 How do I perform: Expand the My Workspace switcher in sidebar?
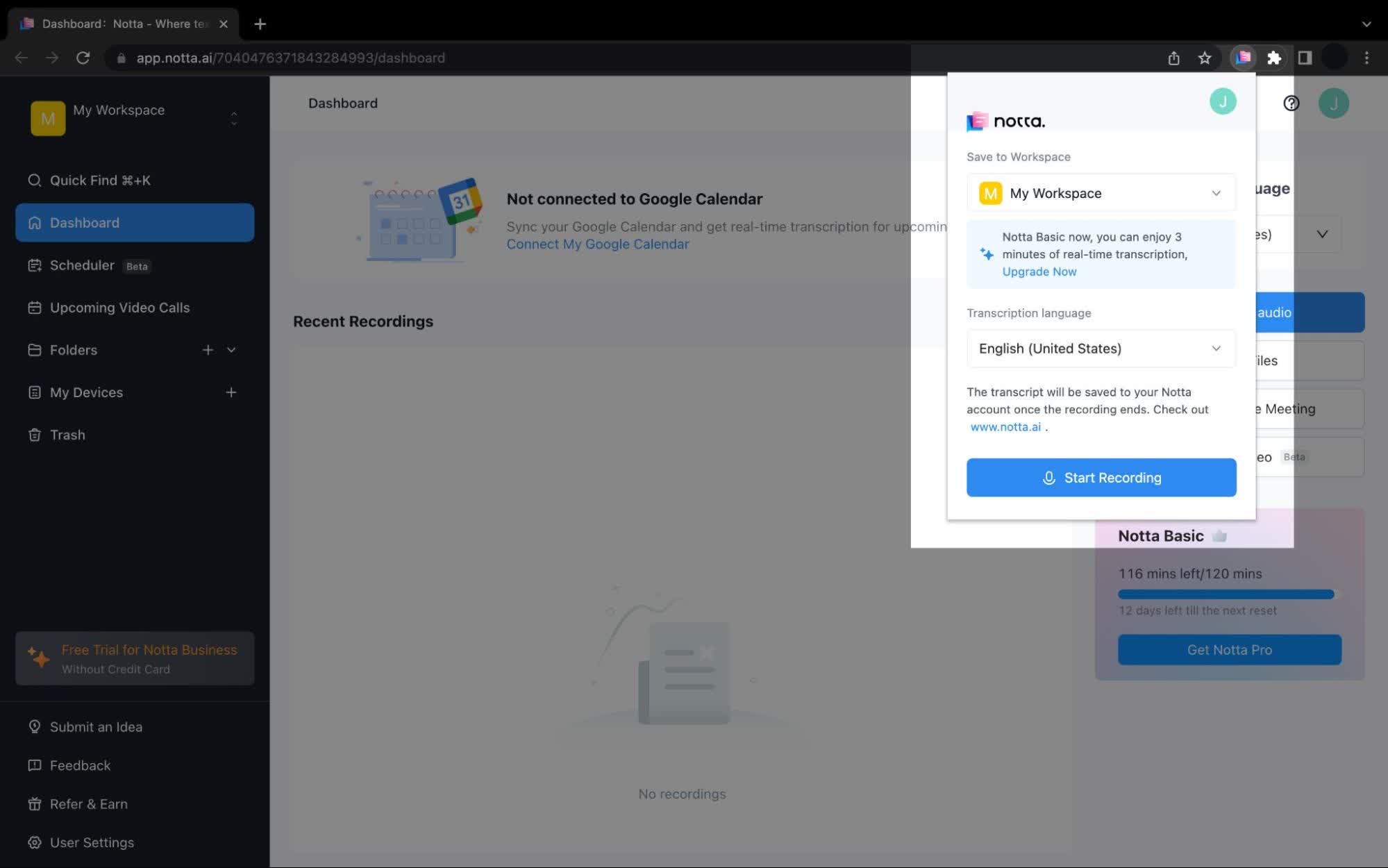point(234,118)
